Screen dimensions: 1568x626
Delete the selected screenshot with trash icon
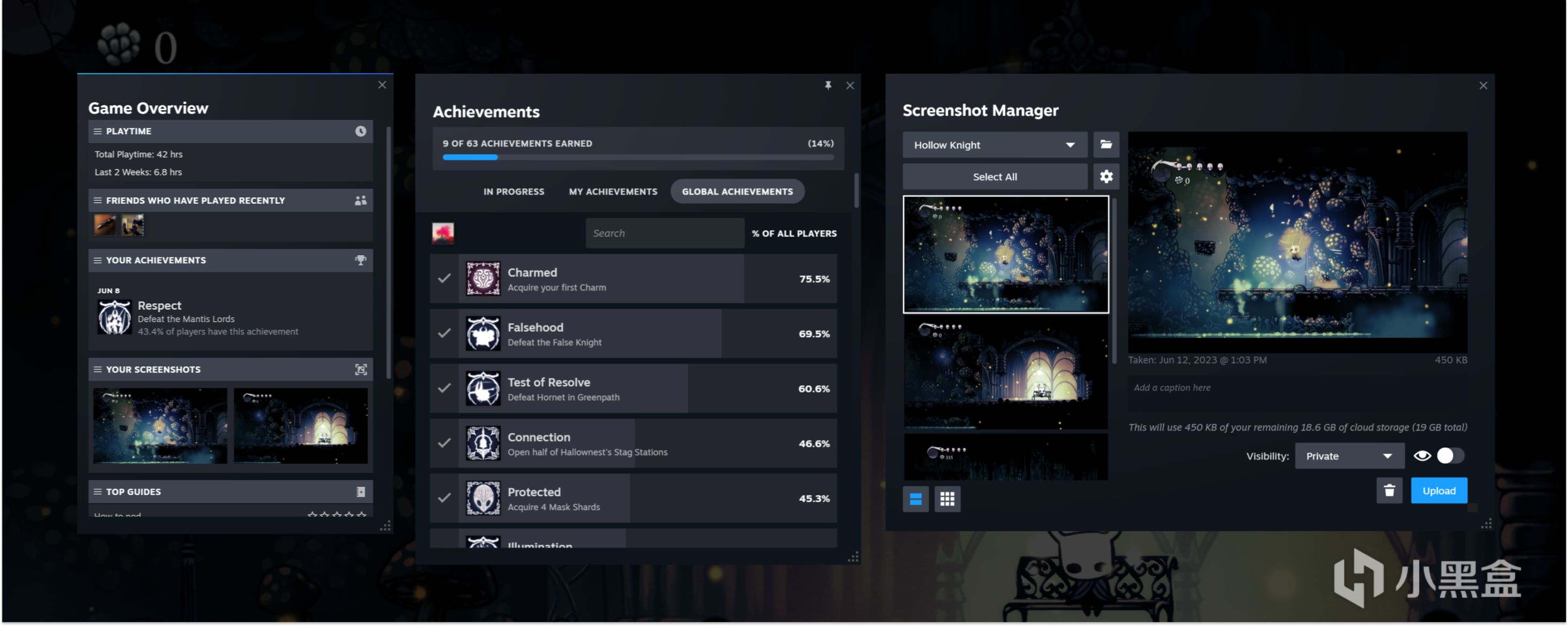pyautogui.click(x=1389, y=491)
